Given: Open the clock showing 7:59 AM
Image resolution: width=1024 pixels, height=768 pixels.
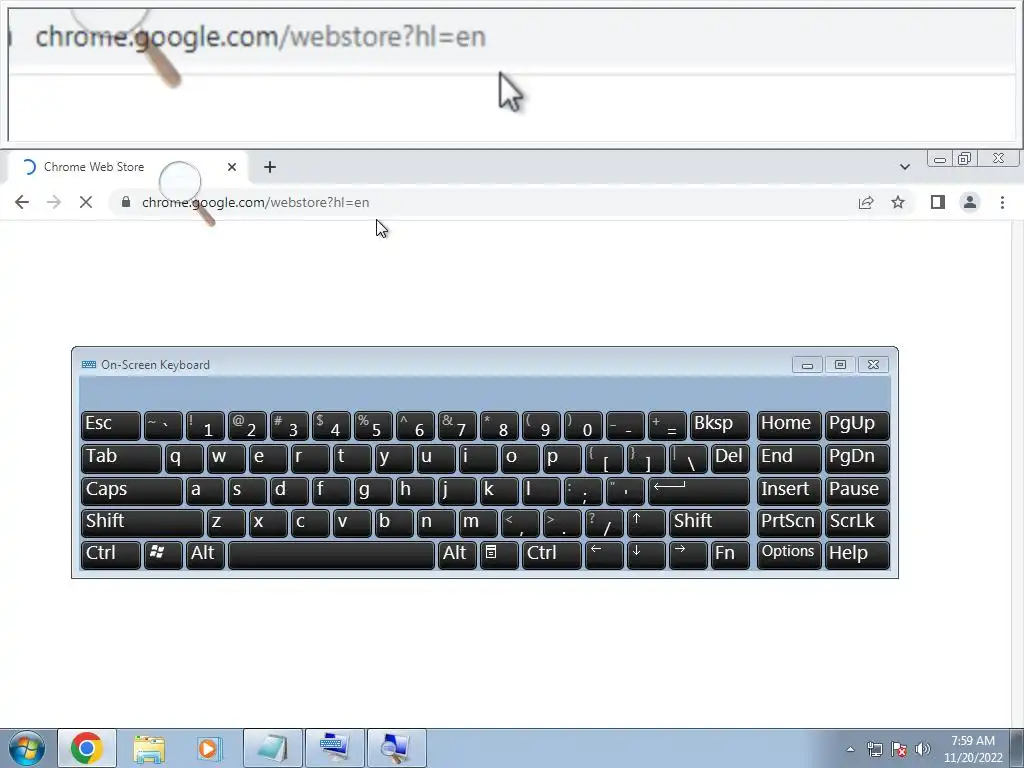Looking at the screenshot, I should point(973,749).
